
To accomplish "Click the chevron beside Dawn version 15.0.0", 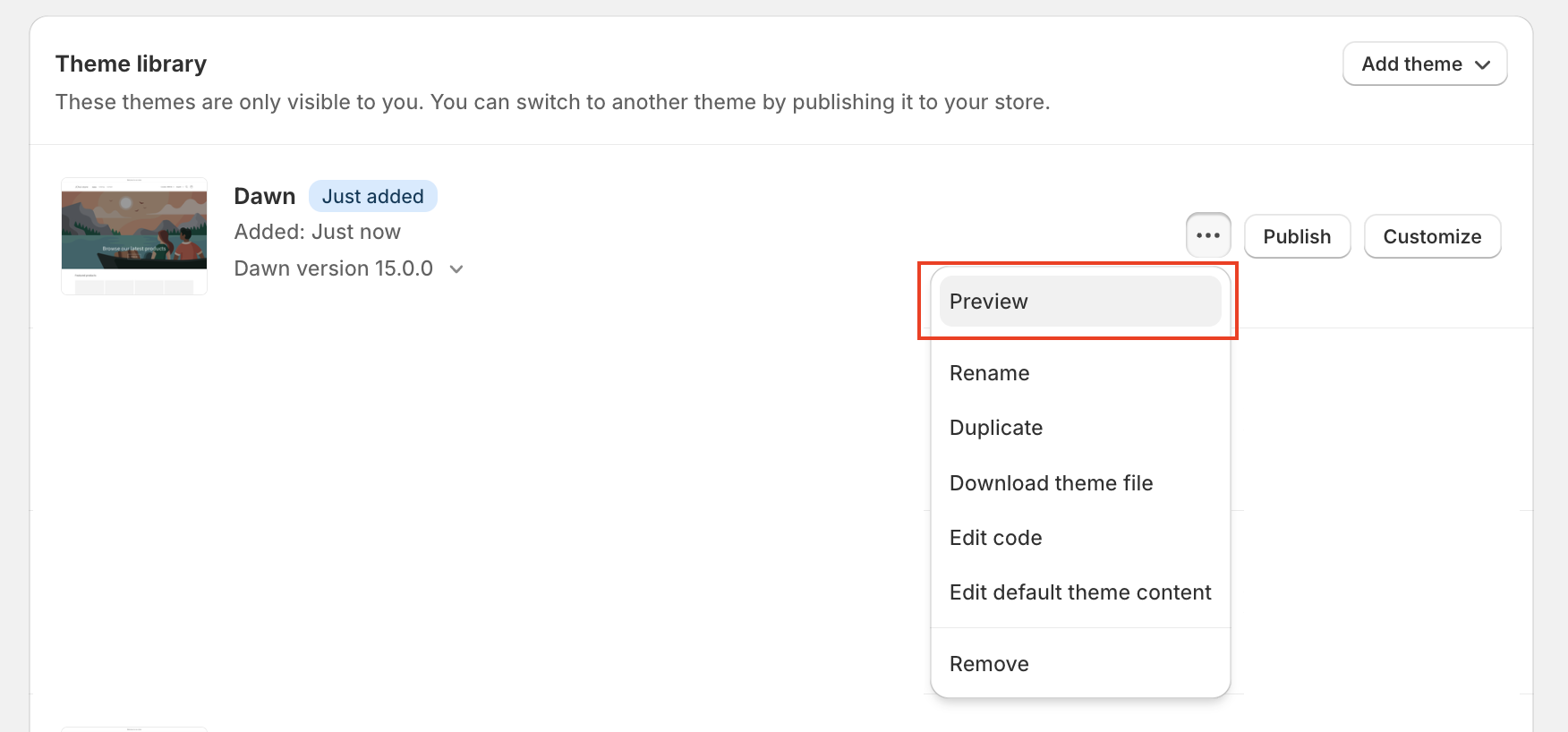I will [456, 269].
